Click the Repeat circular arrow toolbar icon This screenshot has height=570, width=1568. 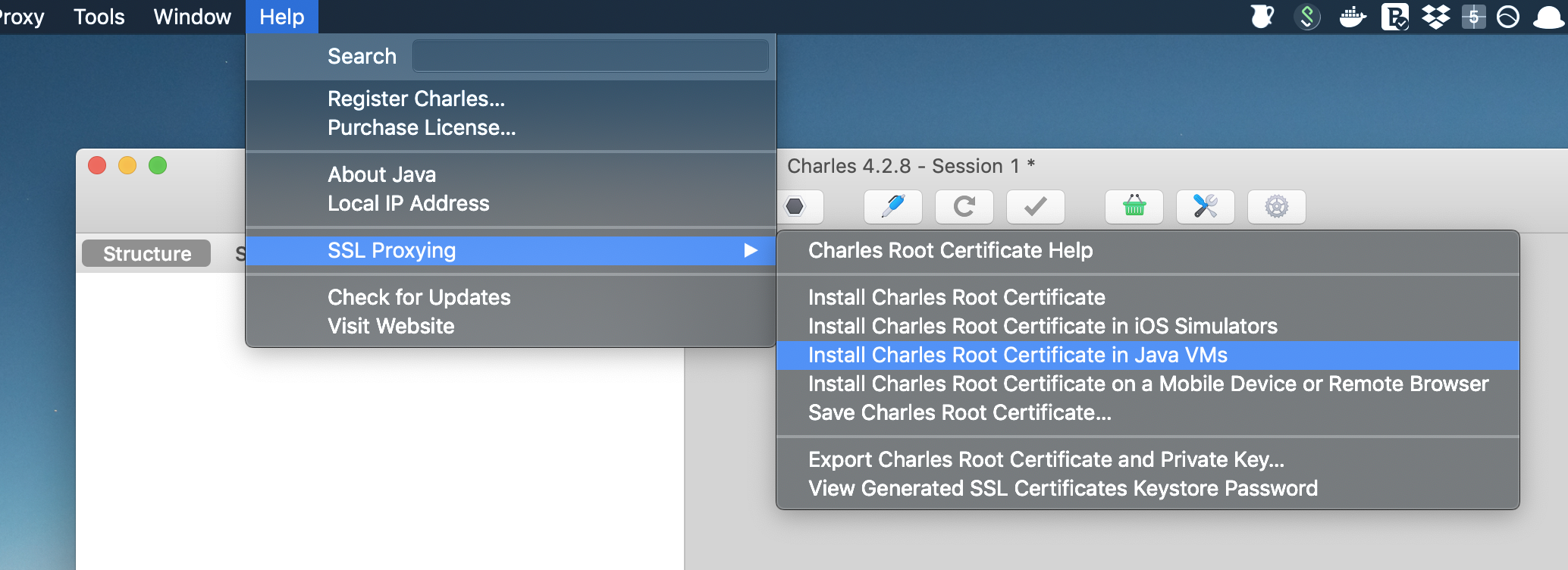tap(964, 207)
